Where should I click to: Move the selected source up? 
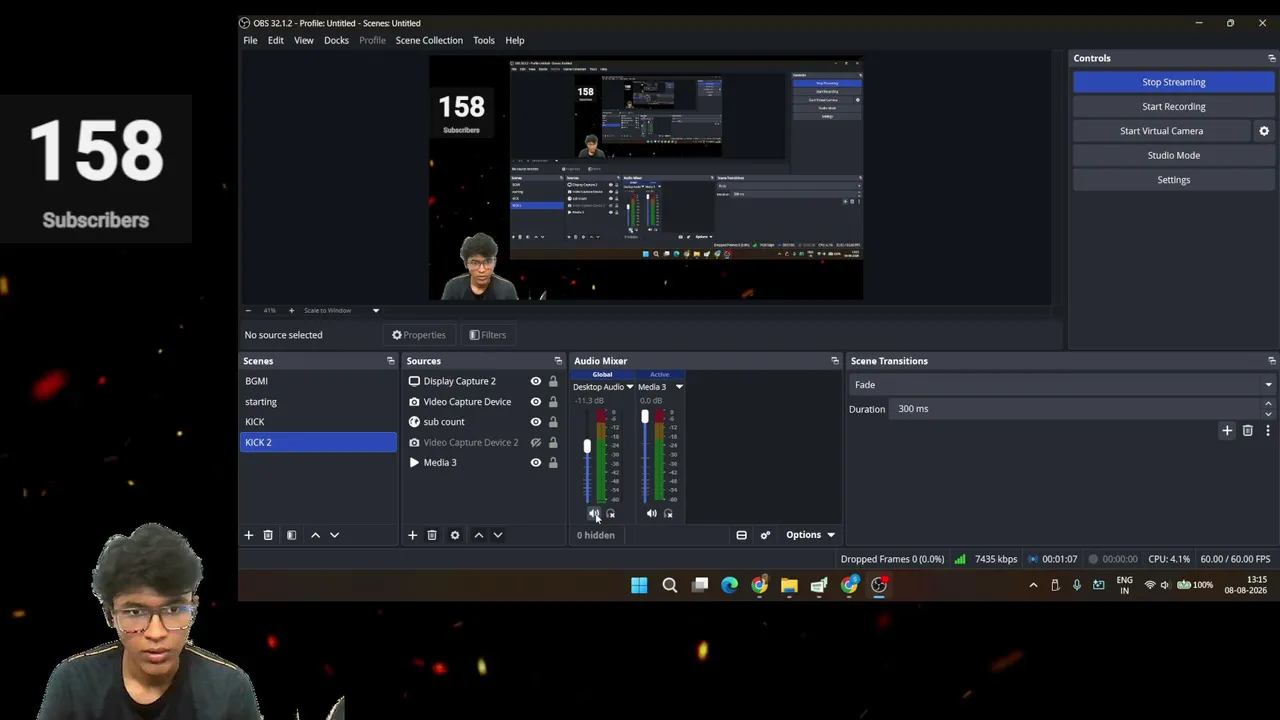(x=478, y=535)
